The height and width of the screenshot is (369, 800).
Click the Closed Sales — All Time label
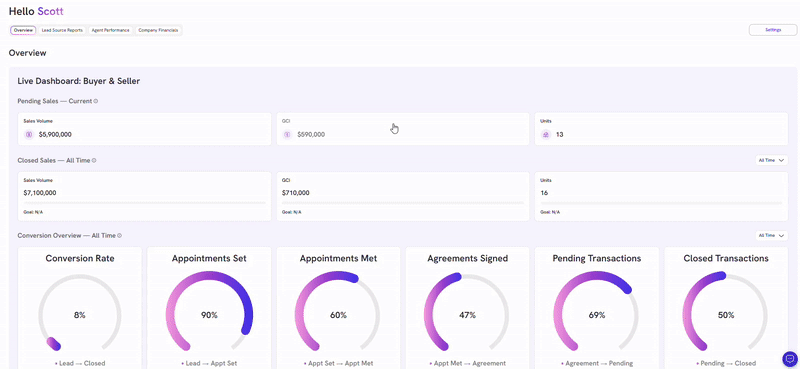[x=54, y=160]
